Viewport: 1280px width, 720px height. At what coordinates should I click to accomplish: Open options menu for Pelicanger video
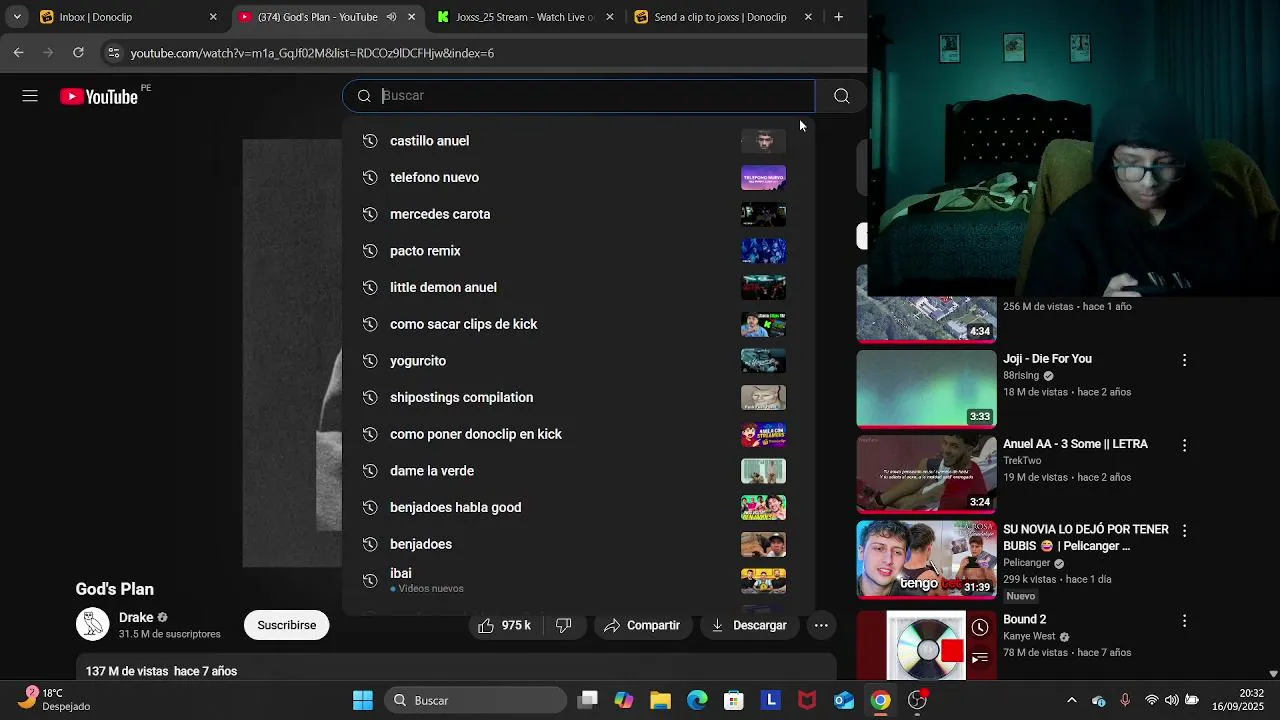click(x=1184, y=531)
